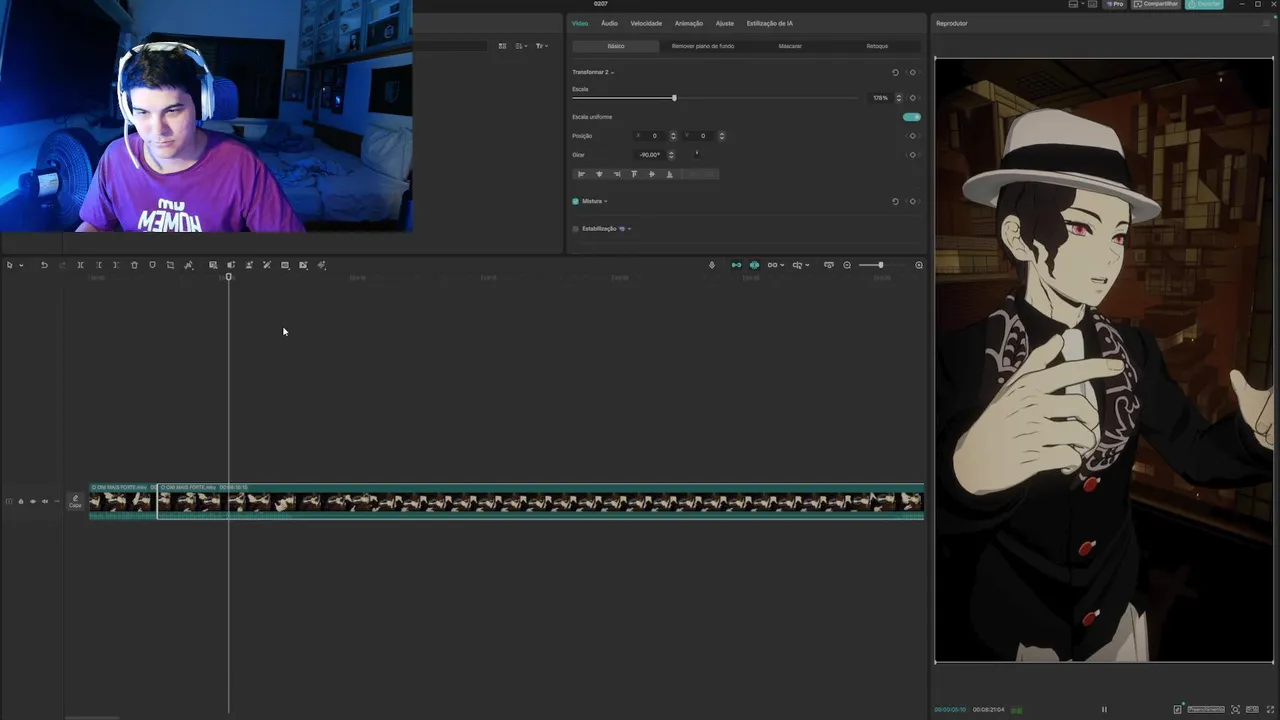Adjust the timeline zoom slider handle
1280x720 pixels.
click(881, 265)
